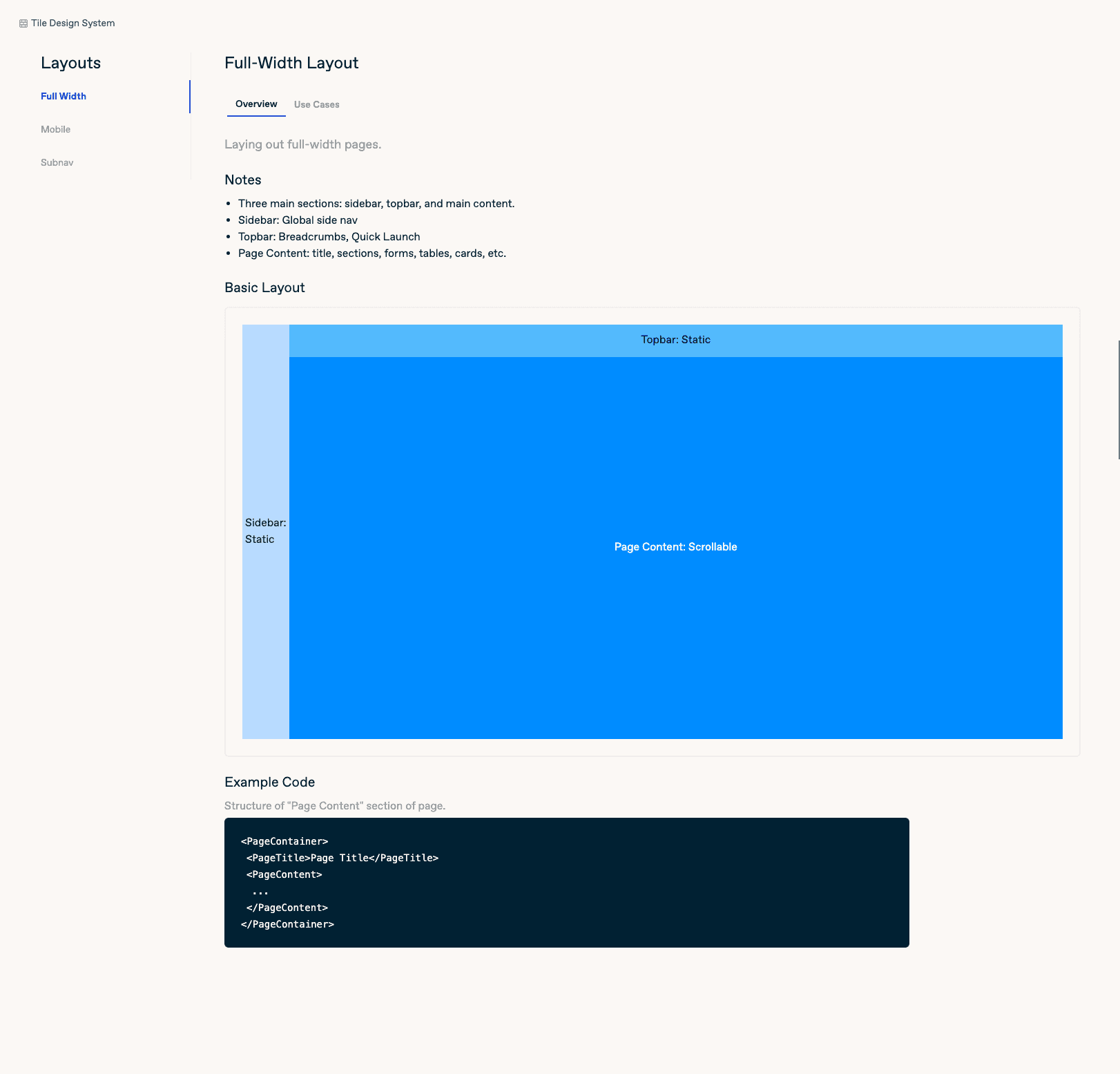
Task: Click the closing </PageContainer> code line
Action: 287,924
